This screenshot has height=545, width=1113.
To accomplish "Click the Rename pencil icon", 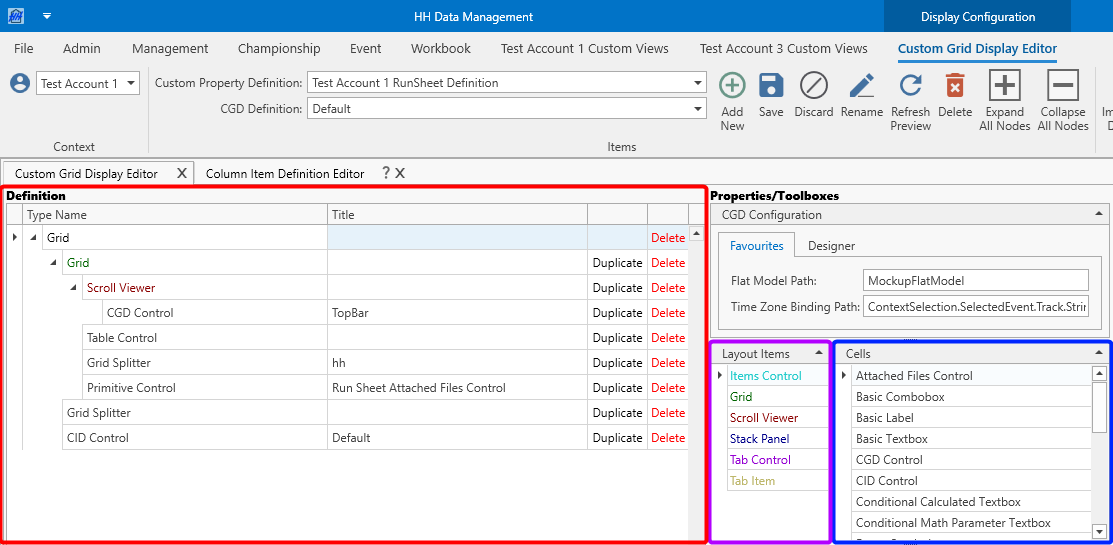I will 862,85.
